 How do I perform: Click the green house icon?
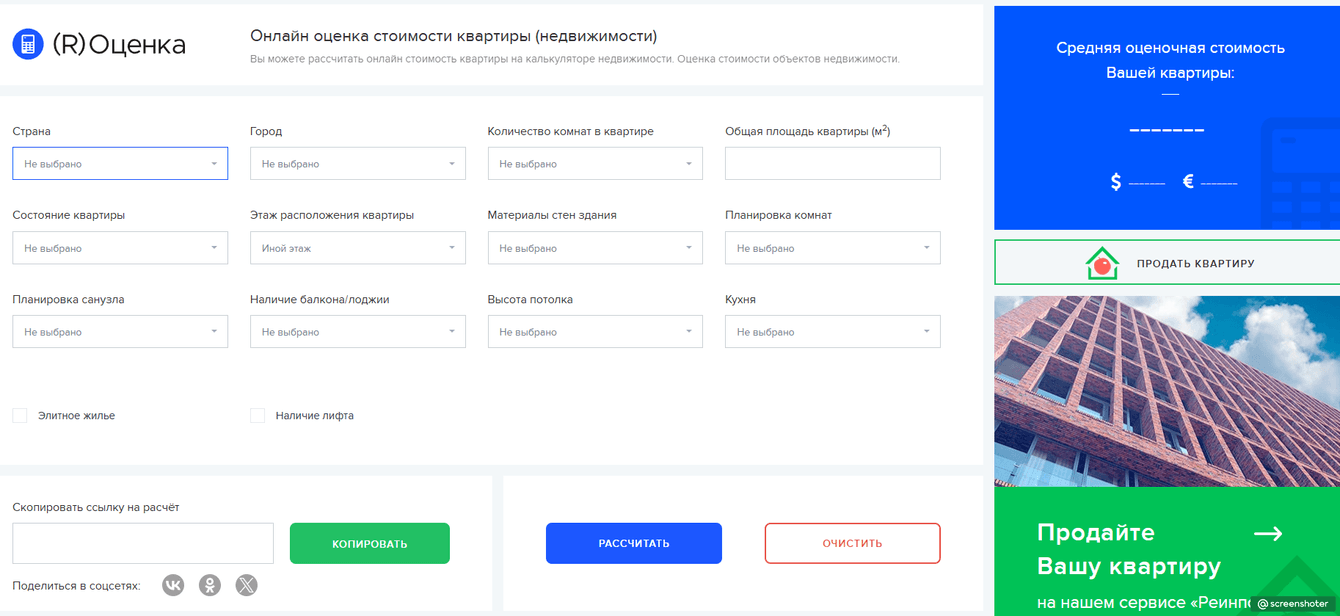tap(1102, 263)
